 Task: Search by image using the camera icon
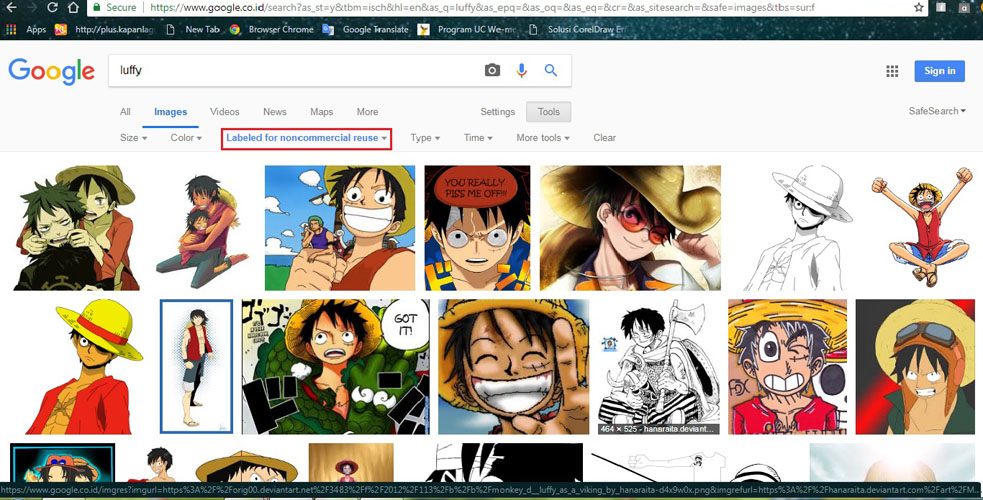[492, 70]
